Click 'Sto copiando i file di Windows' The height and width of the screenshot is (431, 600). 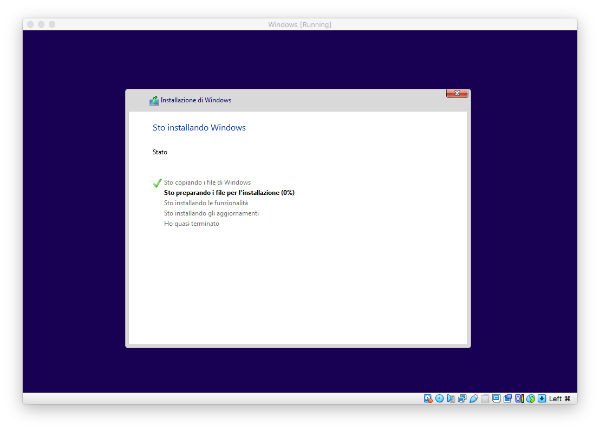pyautogui.click(x=207, y=183)
